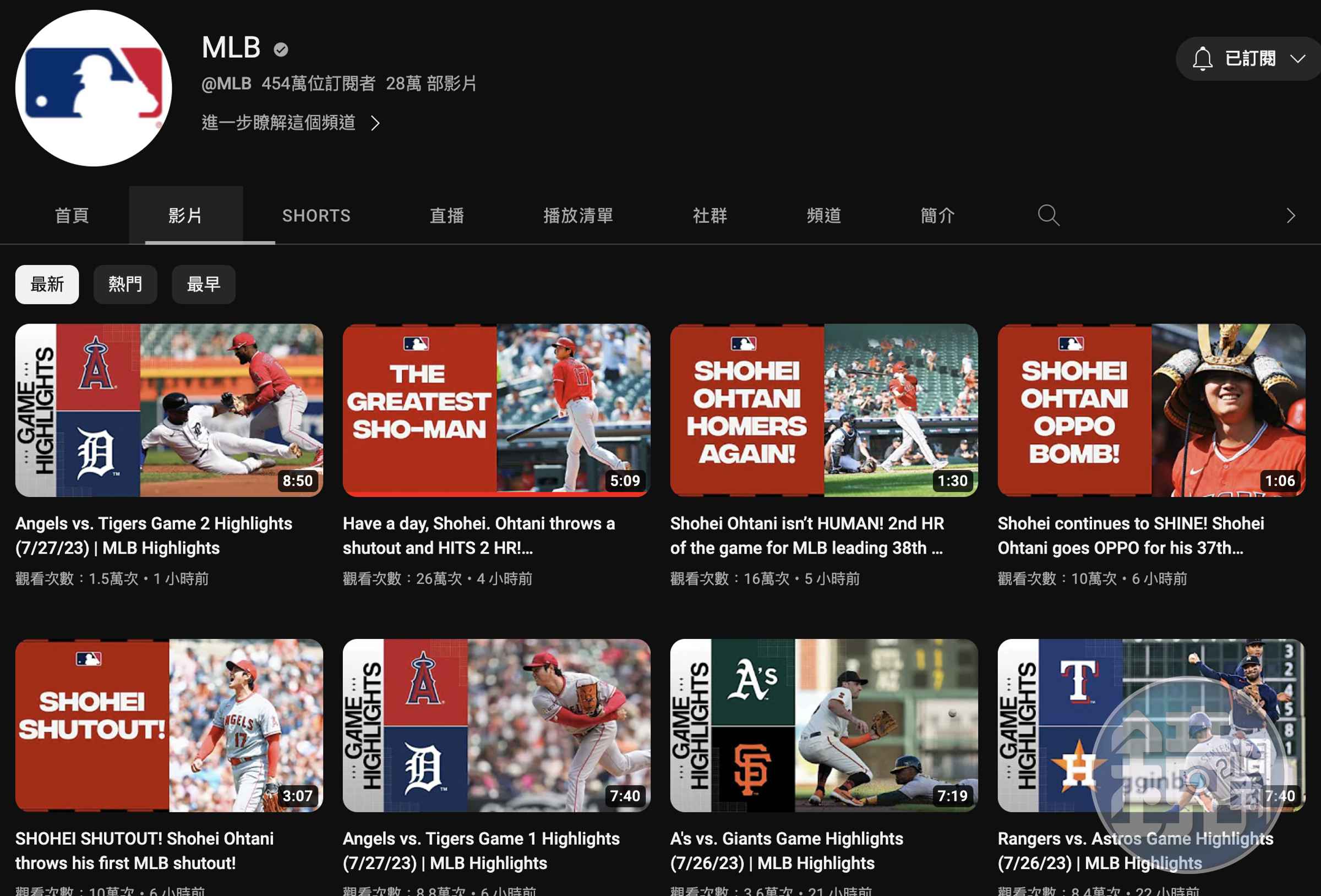Click title SHOHEI SHUTOUT! Shohei Ohtani throws
The height and width of the screenshot is (896, 1321).
[144, 850]
